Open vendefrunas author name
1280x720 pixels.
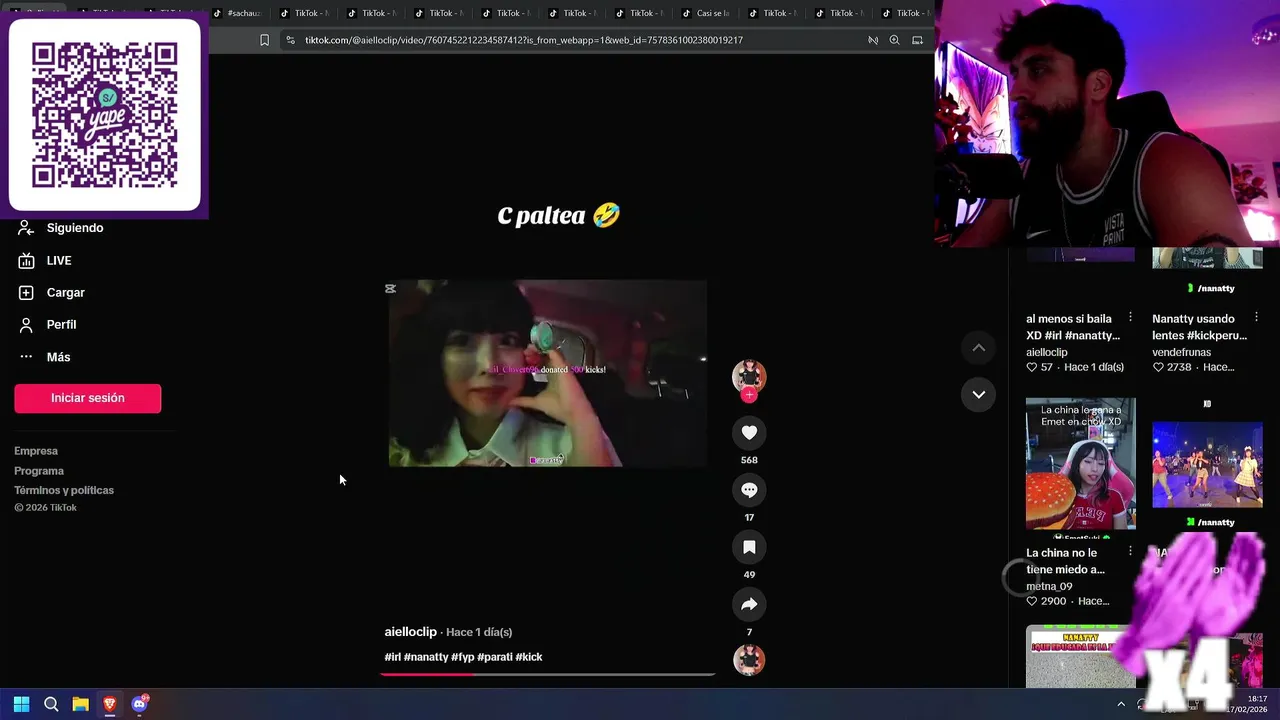coord(1181,352)
